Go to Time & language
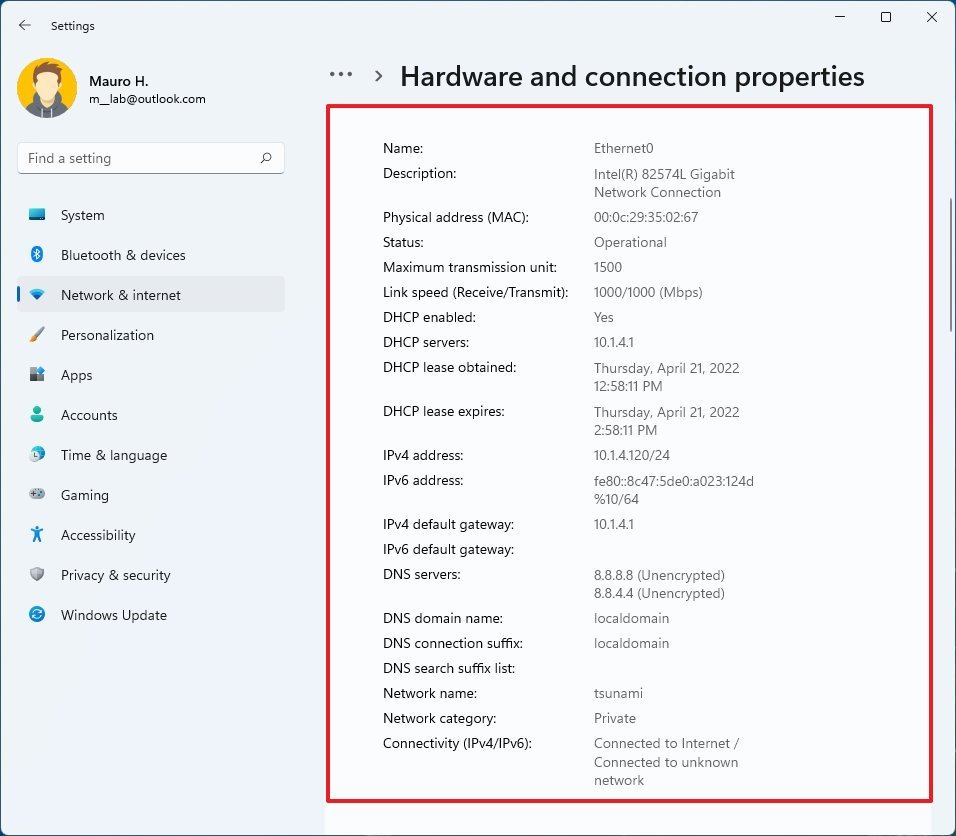Image resolution: width=956 pixels, height=836 pixels. coord(114,455)
